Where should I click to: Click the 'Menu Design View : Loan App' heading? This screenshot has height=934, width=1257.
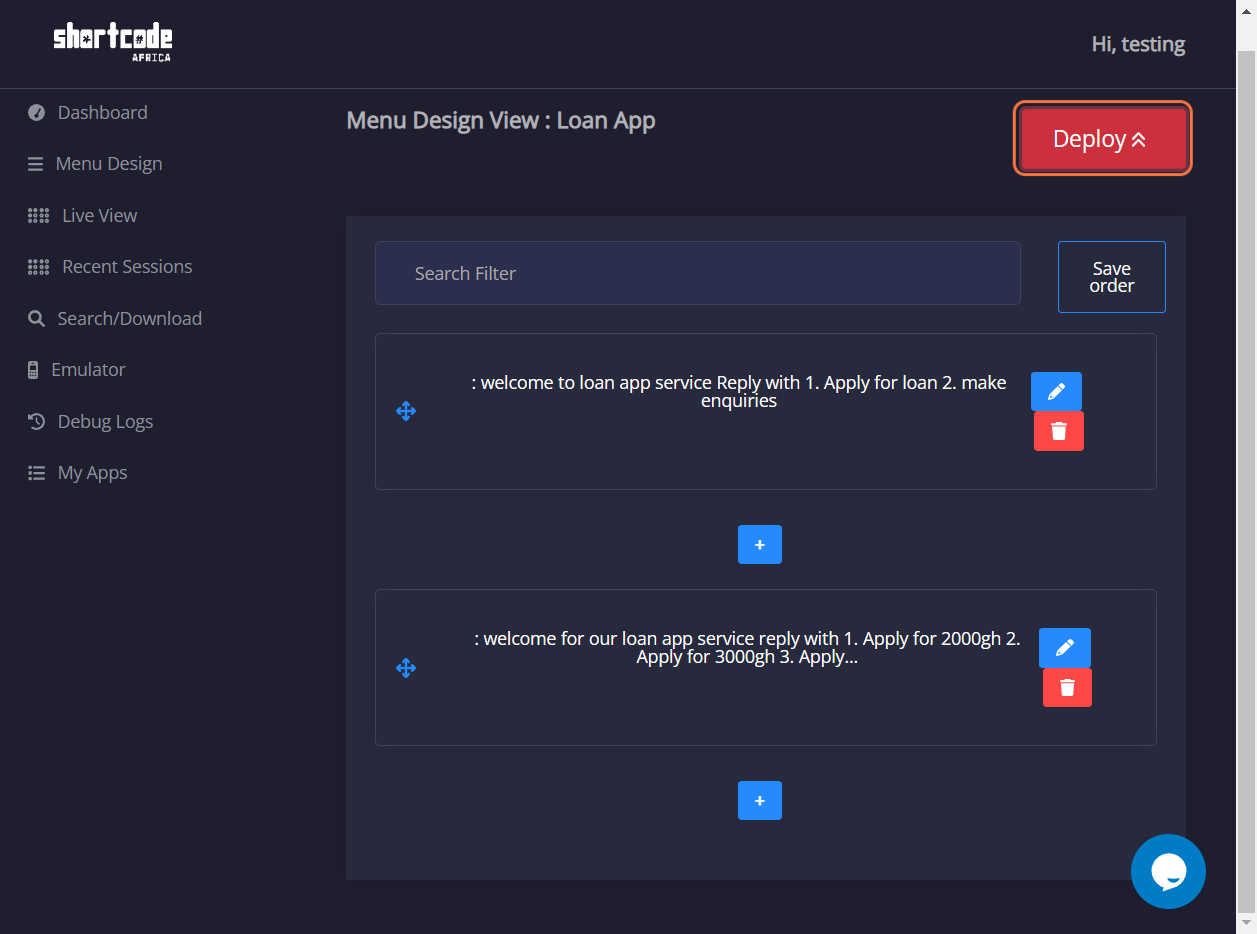(501, 121)
